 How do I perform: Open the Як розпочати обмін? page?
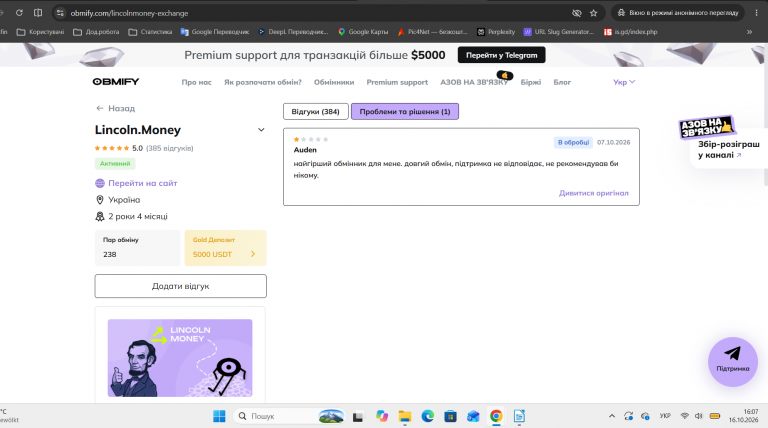pyautogui.click(x=263, y=82)
